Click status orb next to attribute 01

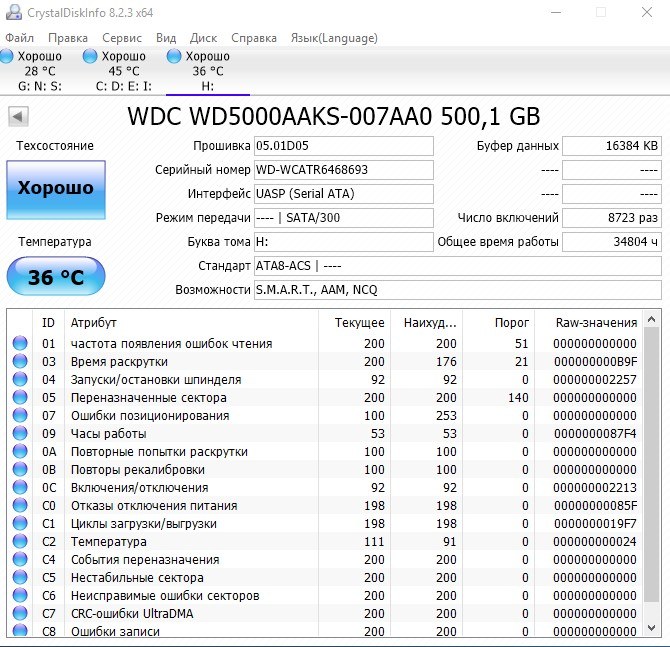tap(20, 343)
